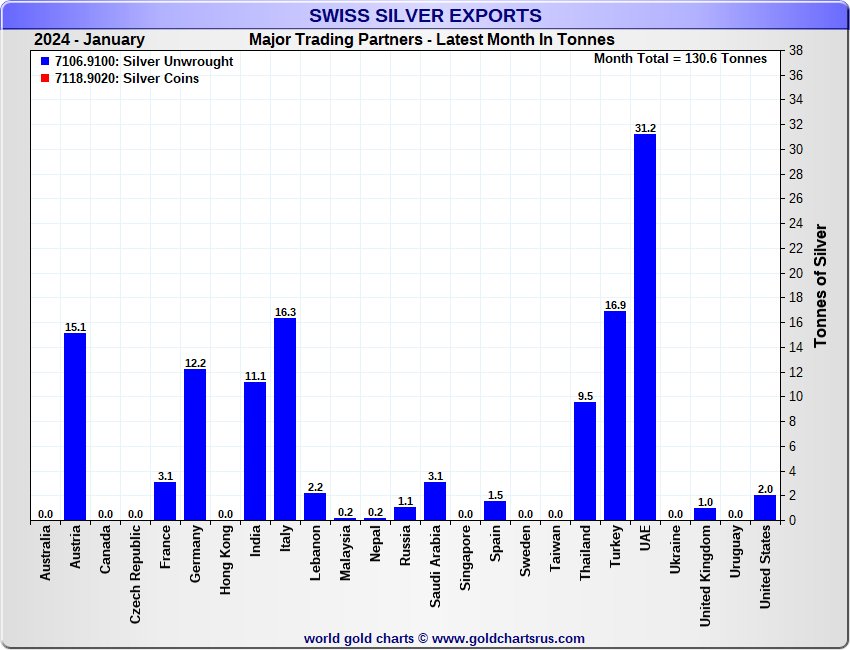The image size is (850, 650).
Task: Click the Austria bar at 15.1
Action: point(75,427)
